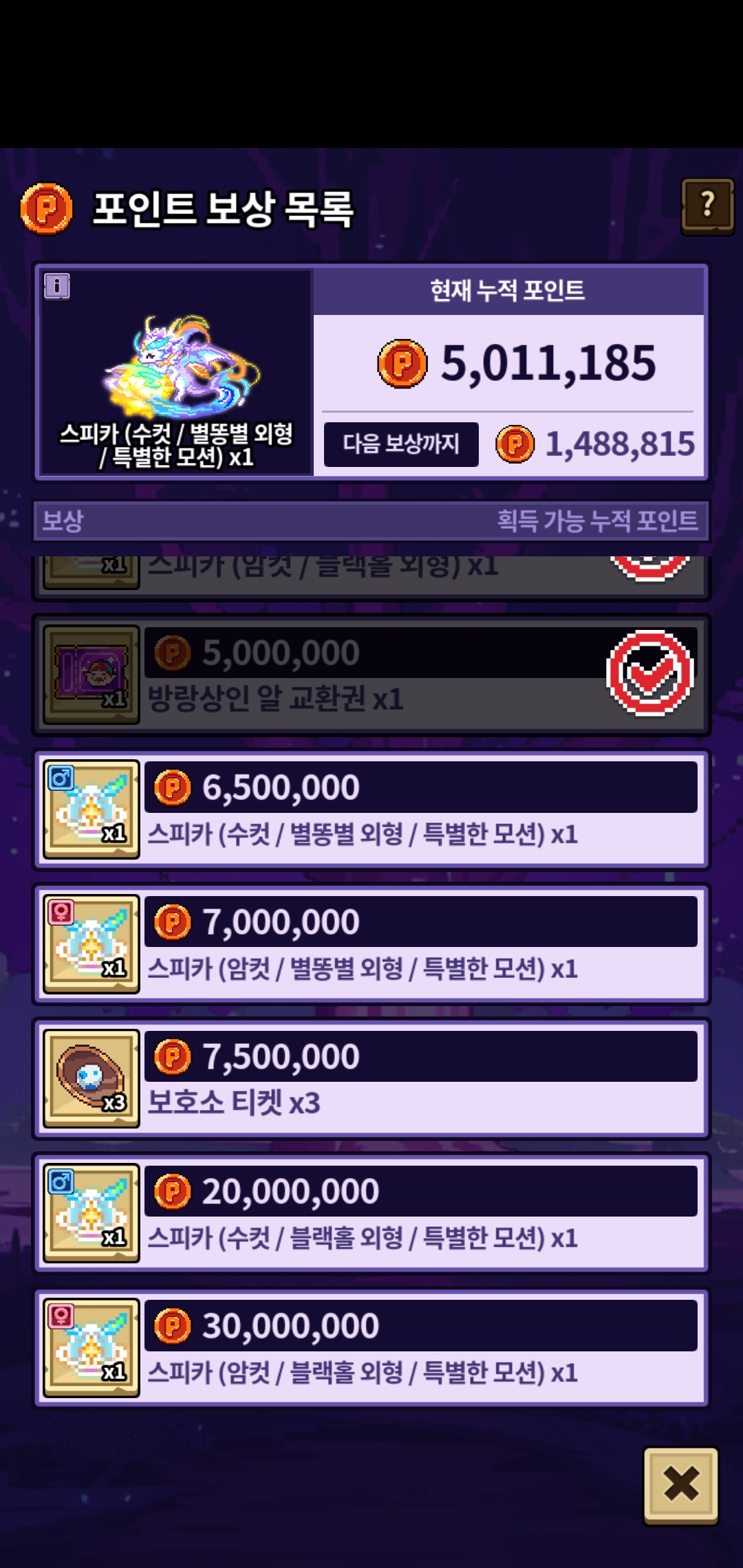
Task: Select the 30,000,000 블랙홀 외형 reward row
Action: coord(371,1348)
